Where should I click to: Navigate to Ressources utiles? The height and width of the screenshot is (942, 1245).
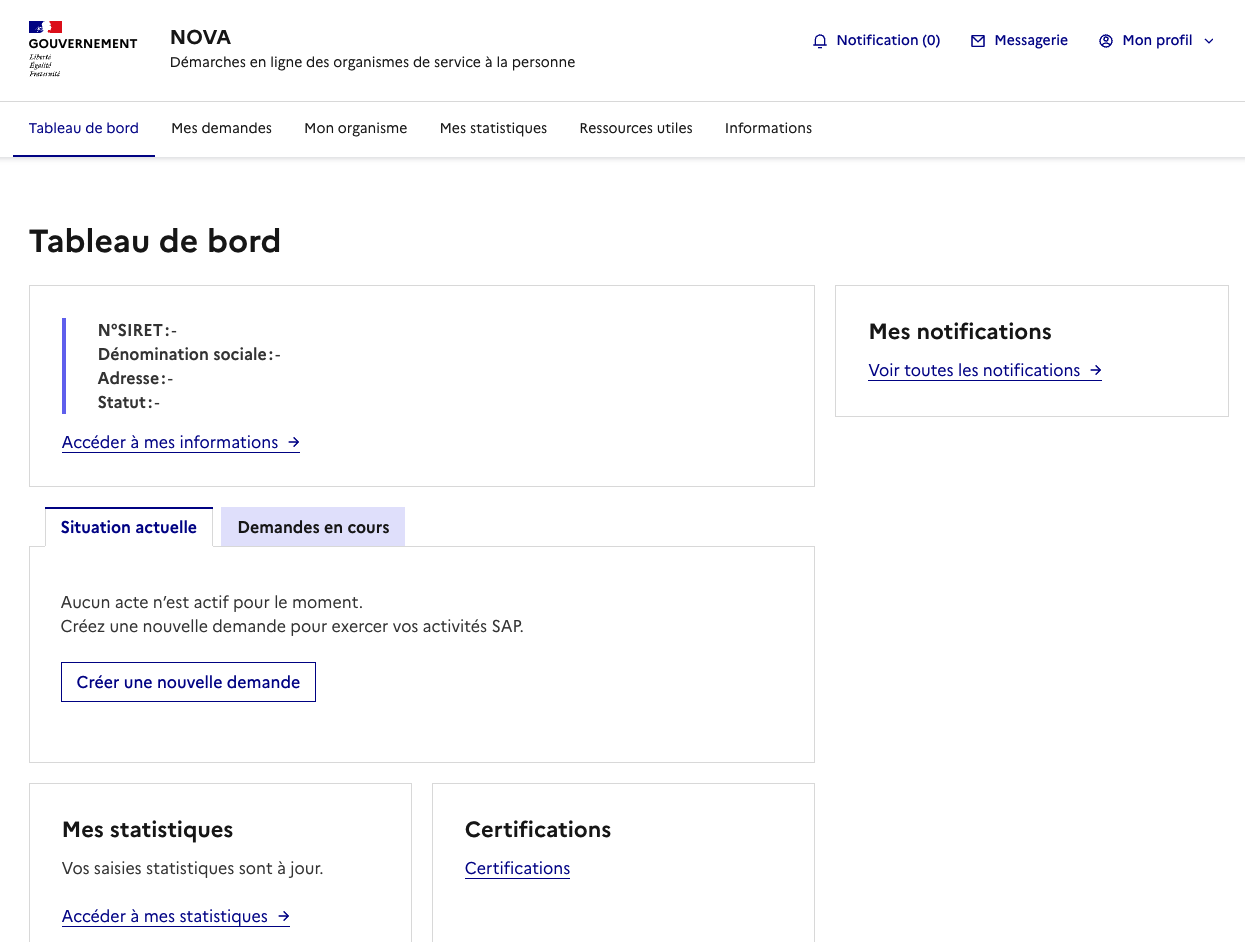tap(635, 128)
